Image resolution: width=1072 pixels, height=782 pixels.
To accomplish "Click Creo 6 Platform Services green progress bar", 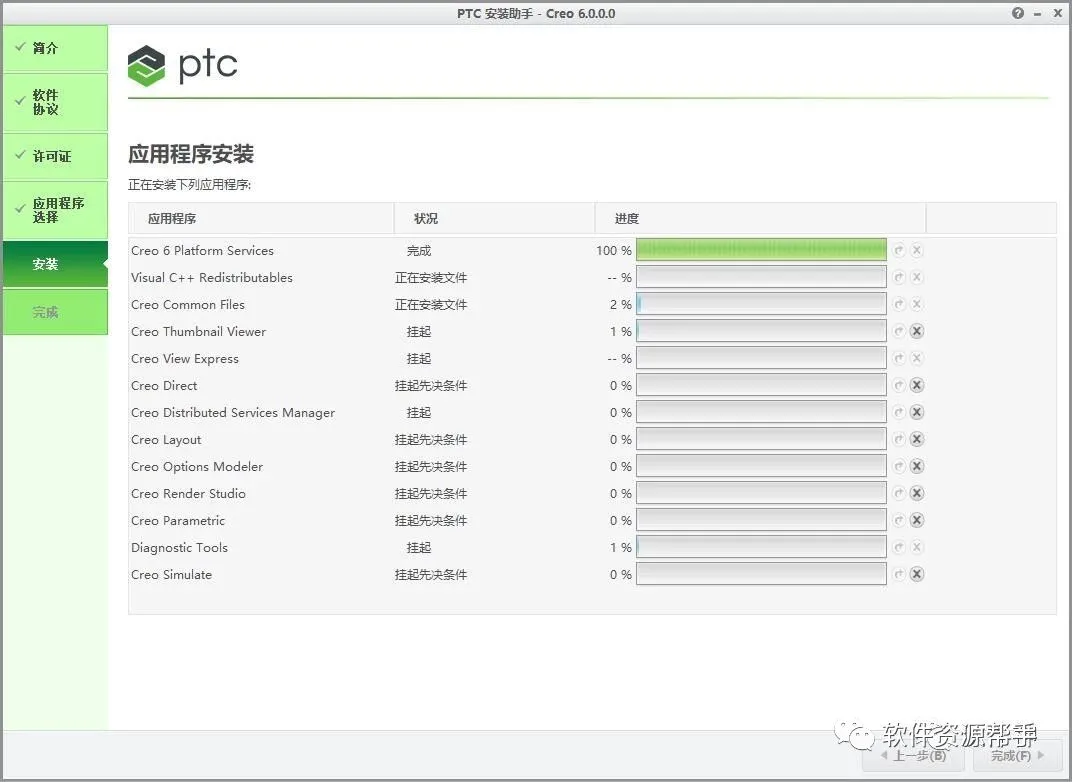I will (761, 250).
